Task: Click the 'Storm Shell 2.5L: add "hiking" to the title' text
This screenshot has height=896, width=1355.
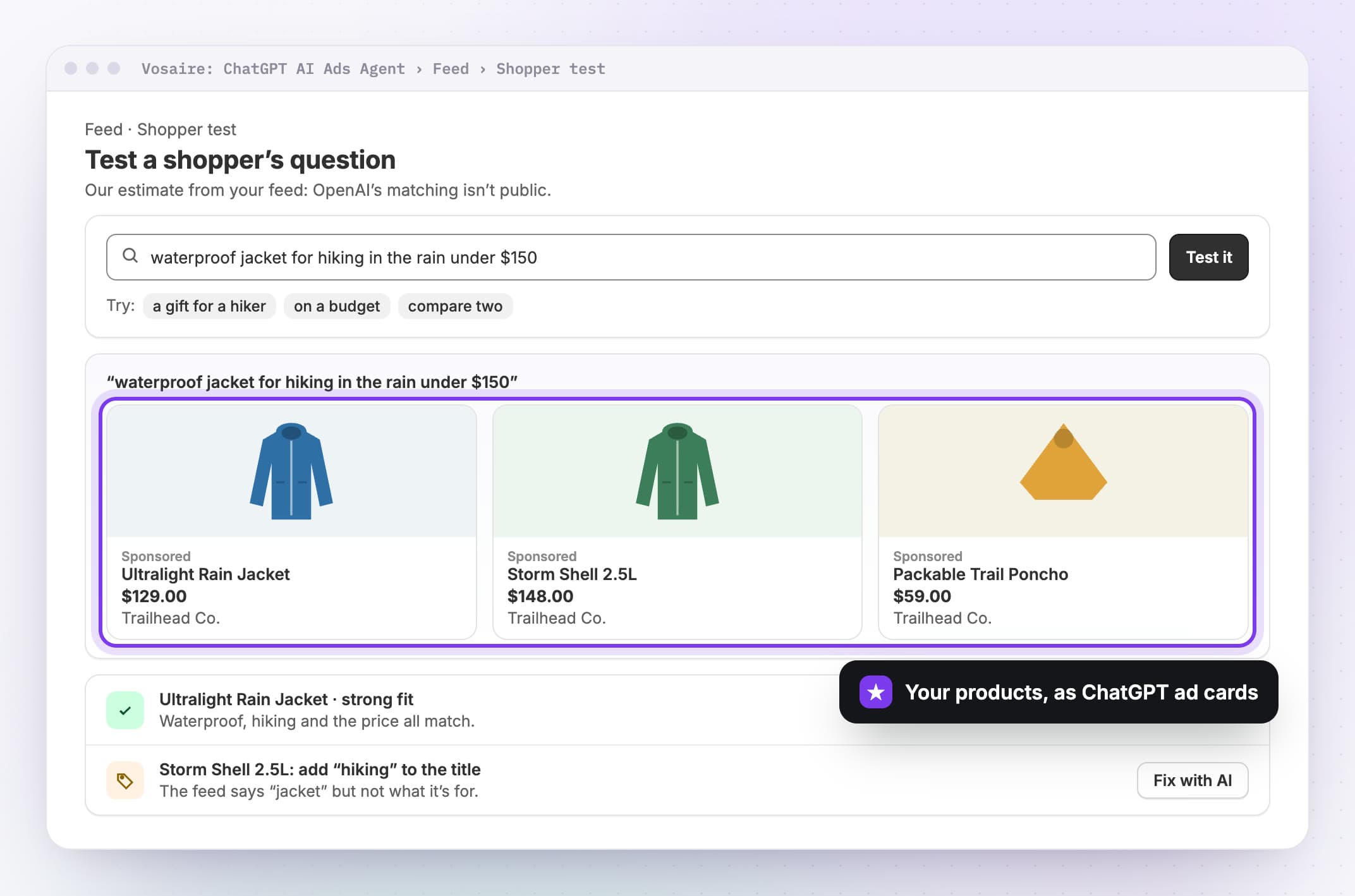Action: (x=320, y=770)
